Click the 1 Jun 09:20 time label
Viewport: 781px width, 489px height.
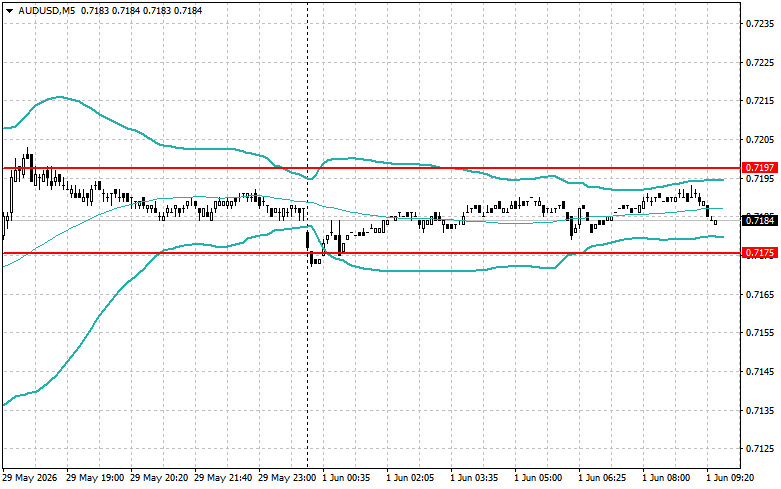730,478
